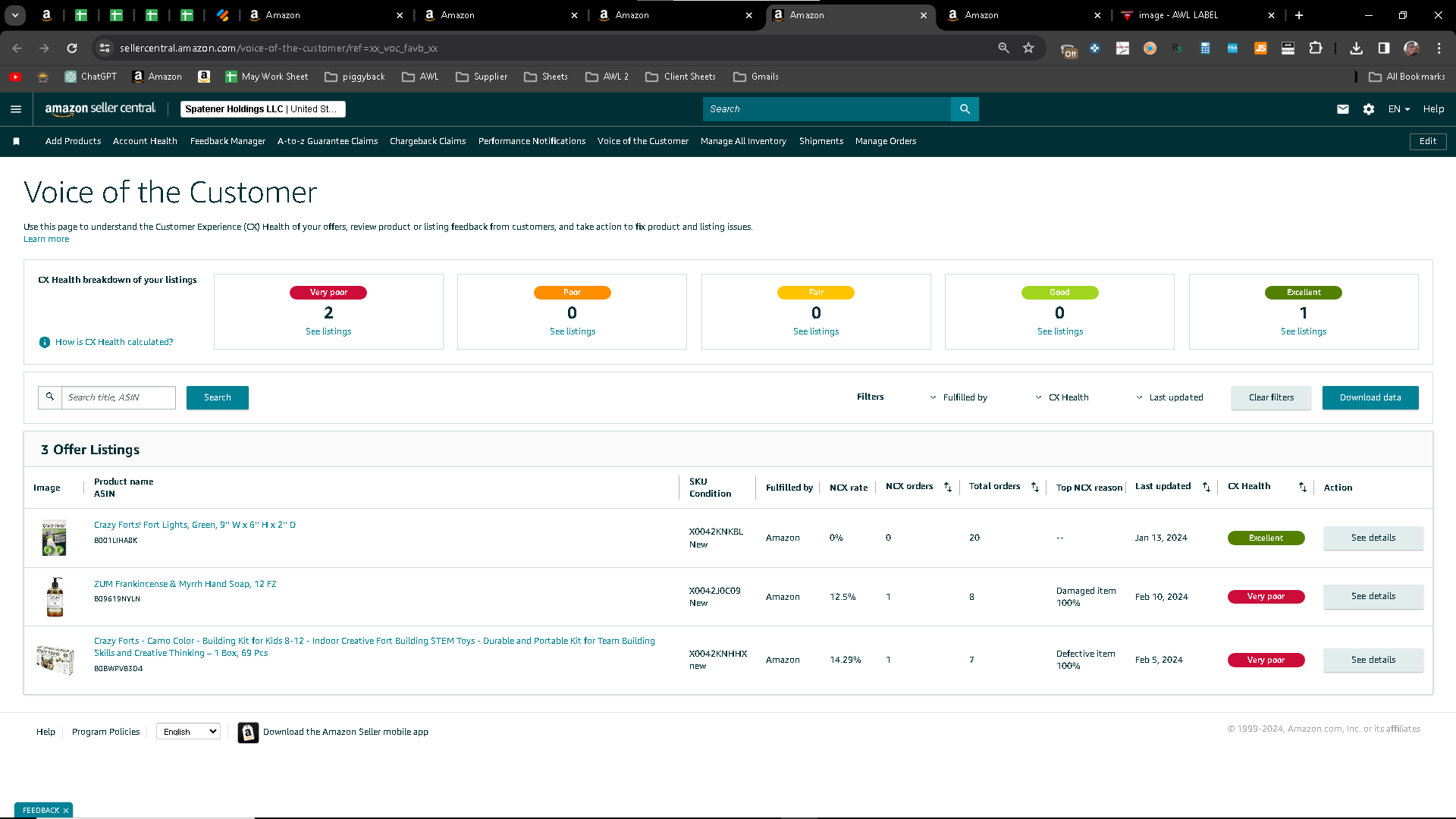Switch to the image - AWL LABEL tab

[x=1197, y=15]
